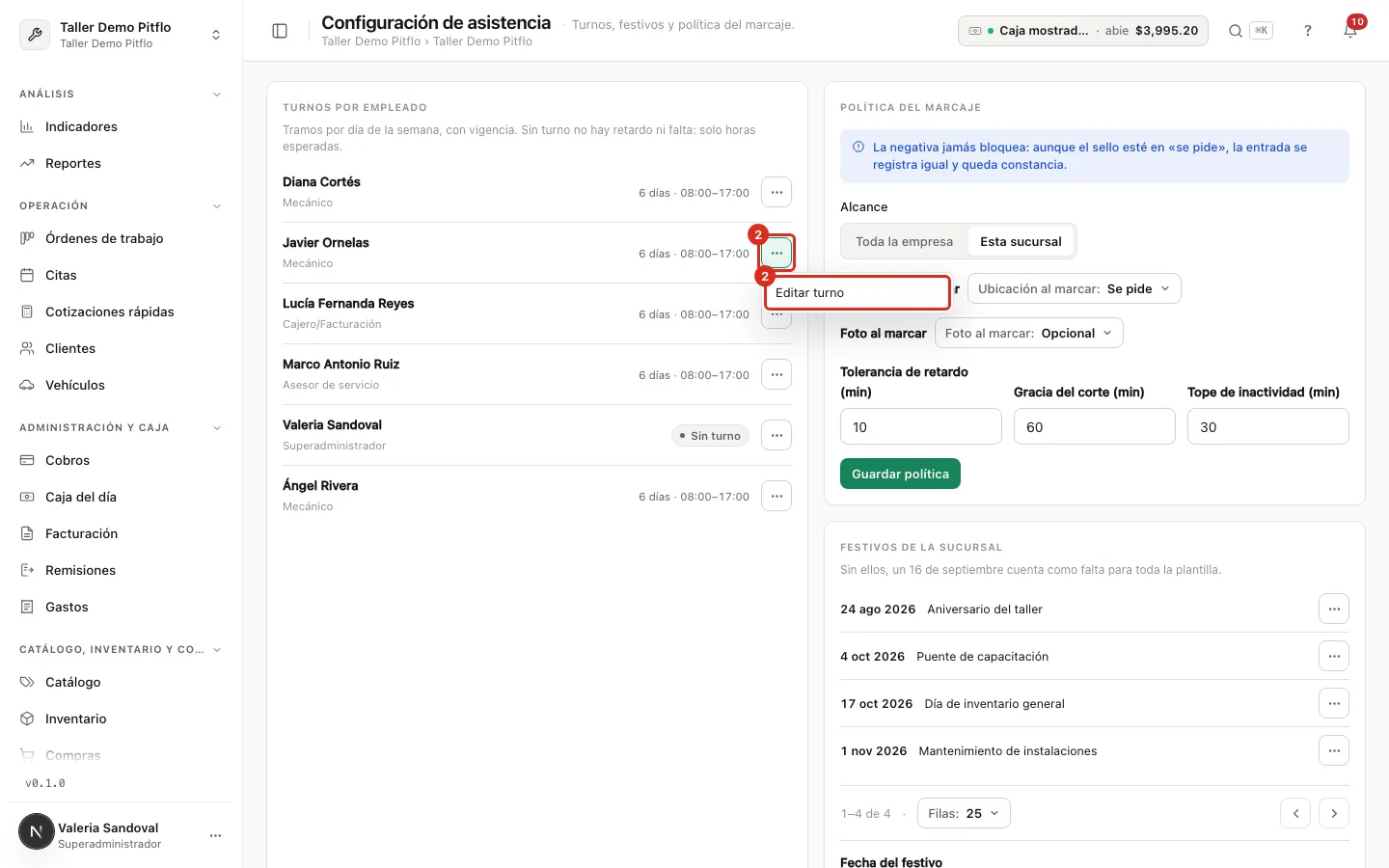Image resolution: width=1389 pixels, height=868 pixels.
Task: Open Indicadores in the sidebar
Action: (121, 126)
